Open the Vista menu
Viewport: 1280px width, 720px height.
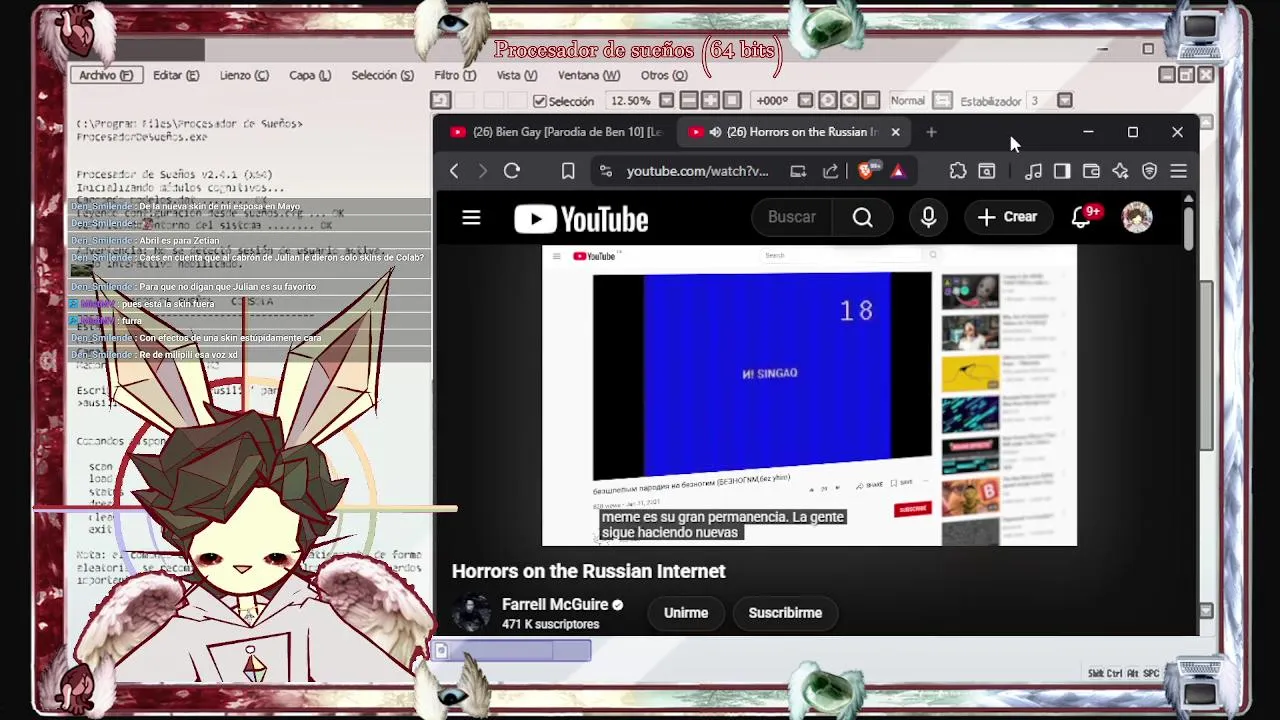click(517, 75)
